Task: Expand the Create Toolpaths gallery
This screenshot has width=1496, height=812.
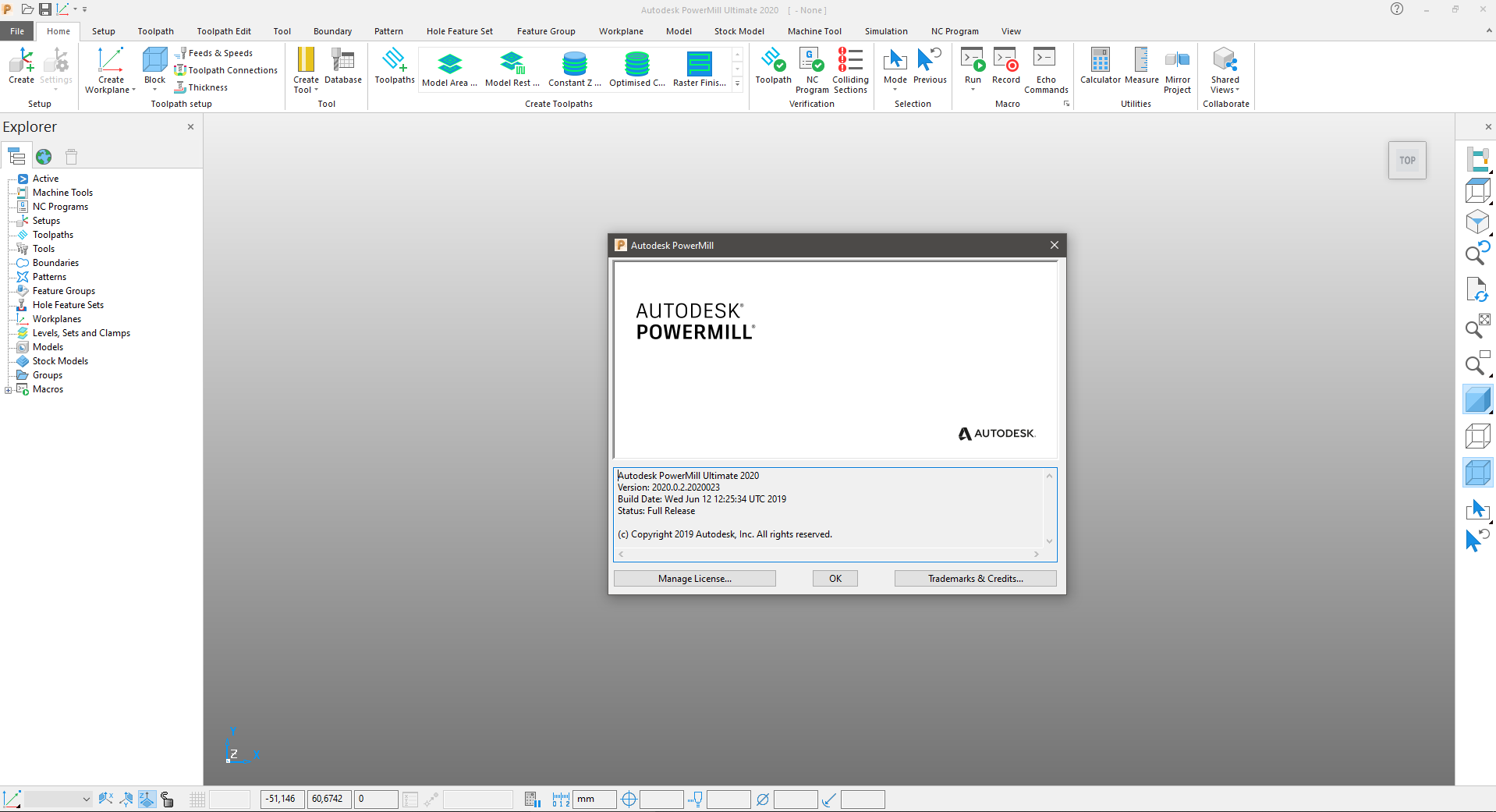Action: pos(737,83)
